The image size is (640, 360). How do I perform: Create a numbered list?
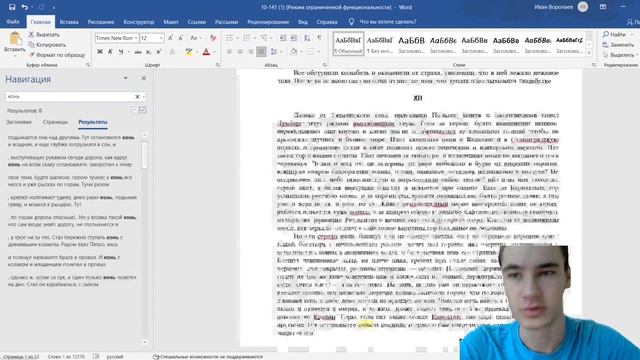pyautogui.click(x=247, y=38)
